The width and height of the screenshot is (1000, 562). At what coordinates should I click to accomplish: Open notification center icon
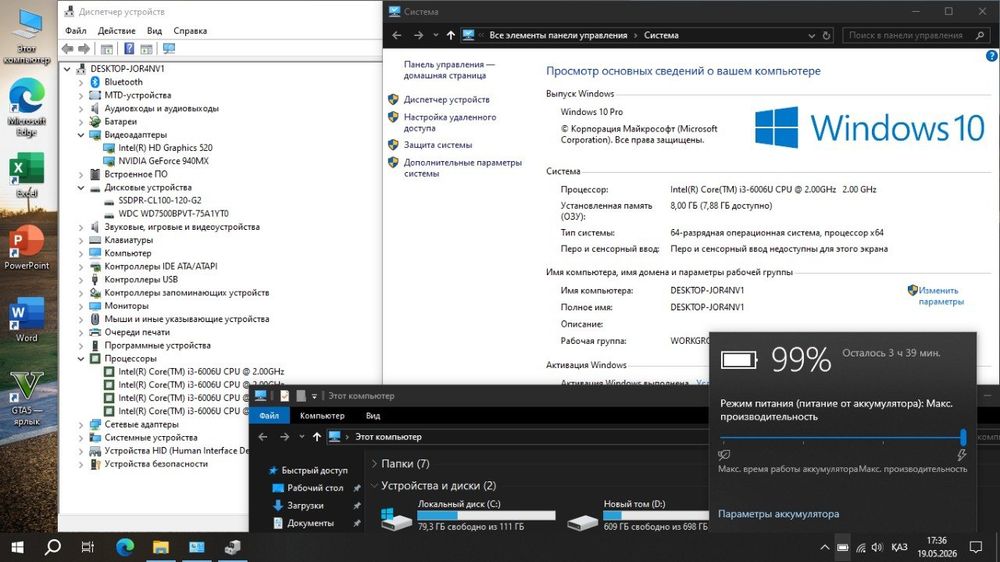976,547
